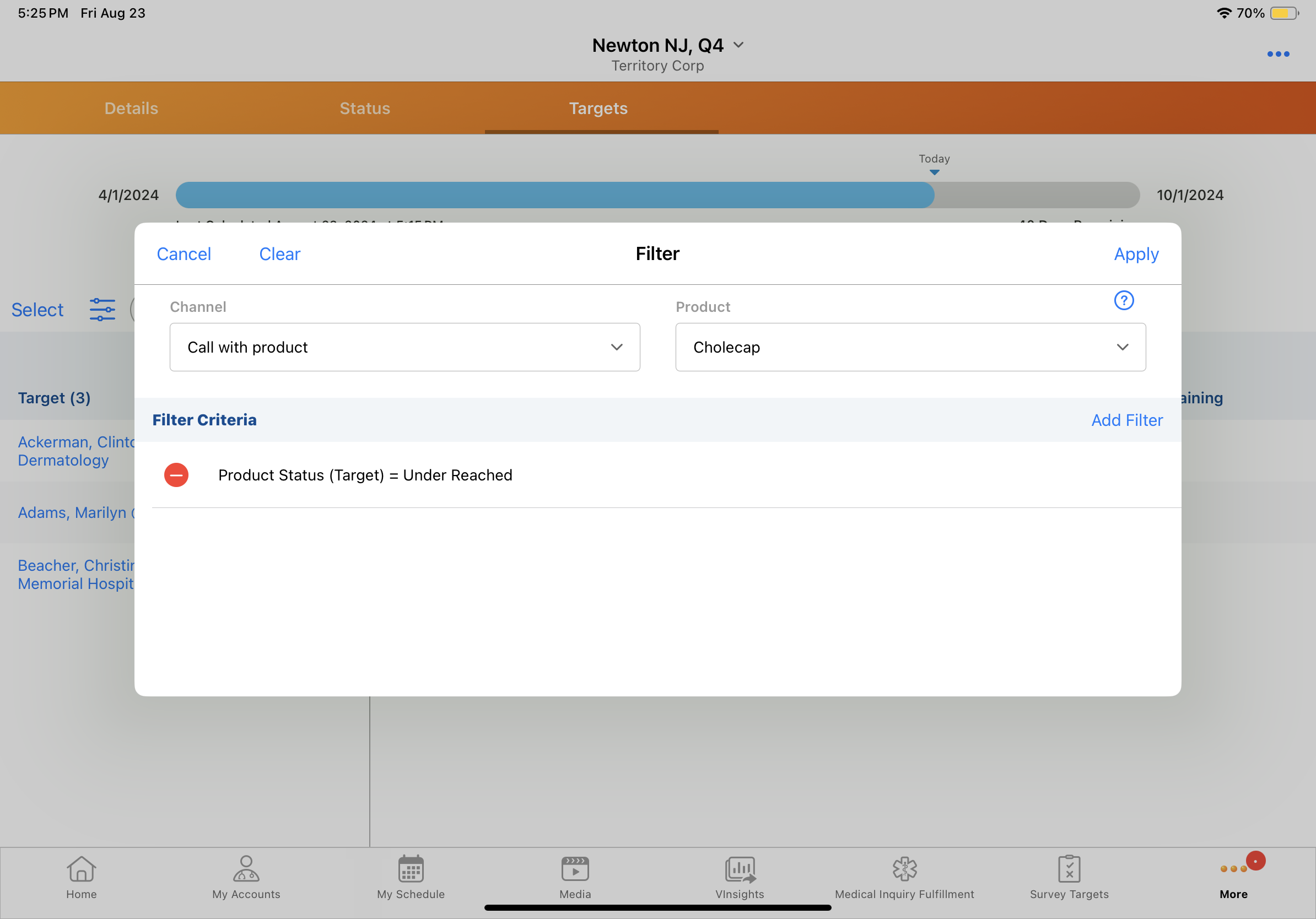Viewport: 1316px width, 919px height.
Task: Open the Media icon
Action: tap(575, 870)
